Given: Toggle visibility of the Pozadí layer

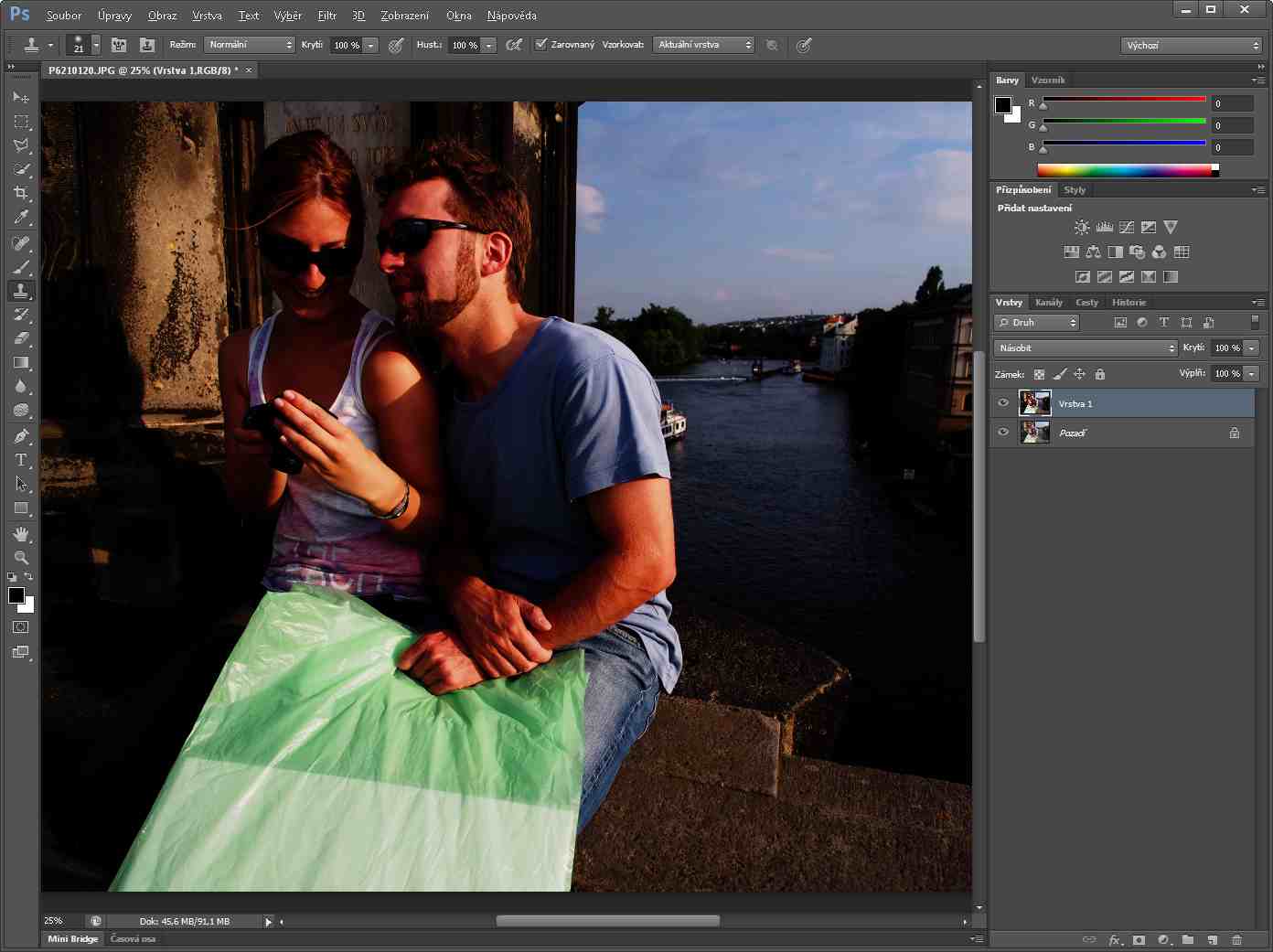Looking at the screenshot, I should (x=1003, y=433).
